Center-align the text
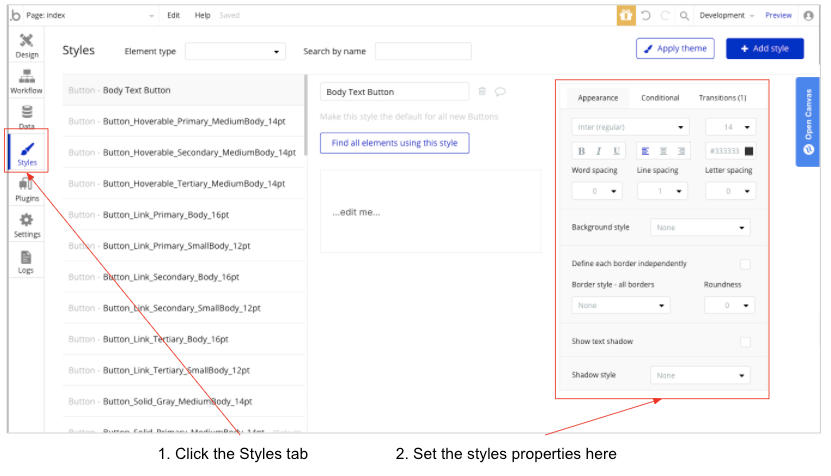The image size is (831, 476). point(663,151)
